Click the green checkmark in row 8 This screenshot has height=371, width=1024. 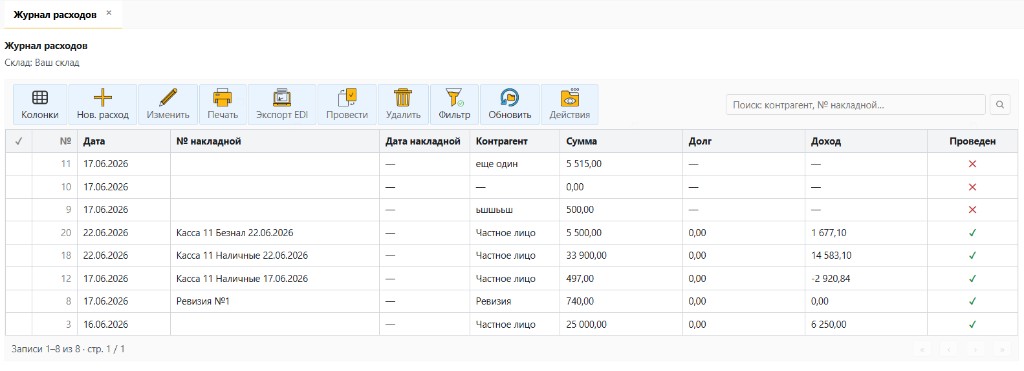point(972,301)
